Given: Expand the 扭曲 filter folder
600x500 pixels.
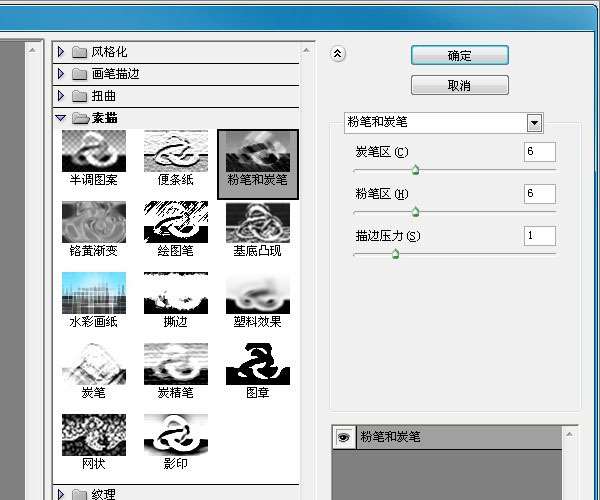Looking at the screenshot, I should (60, 96).
